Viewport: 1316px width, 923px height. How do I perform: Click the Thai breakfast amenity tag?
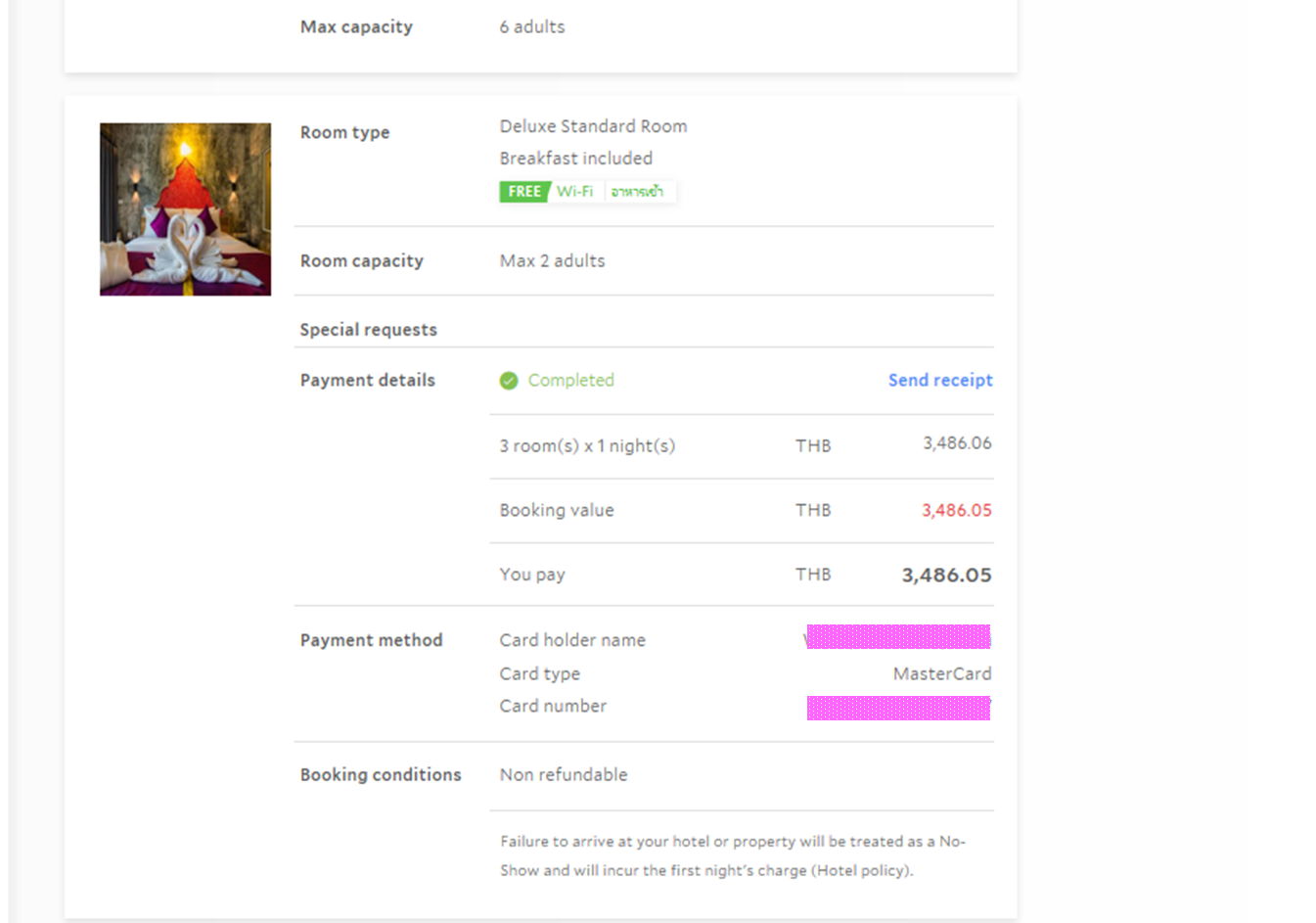pyautogui.click(x=638, y=192)
